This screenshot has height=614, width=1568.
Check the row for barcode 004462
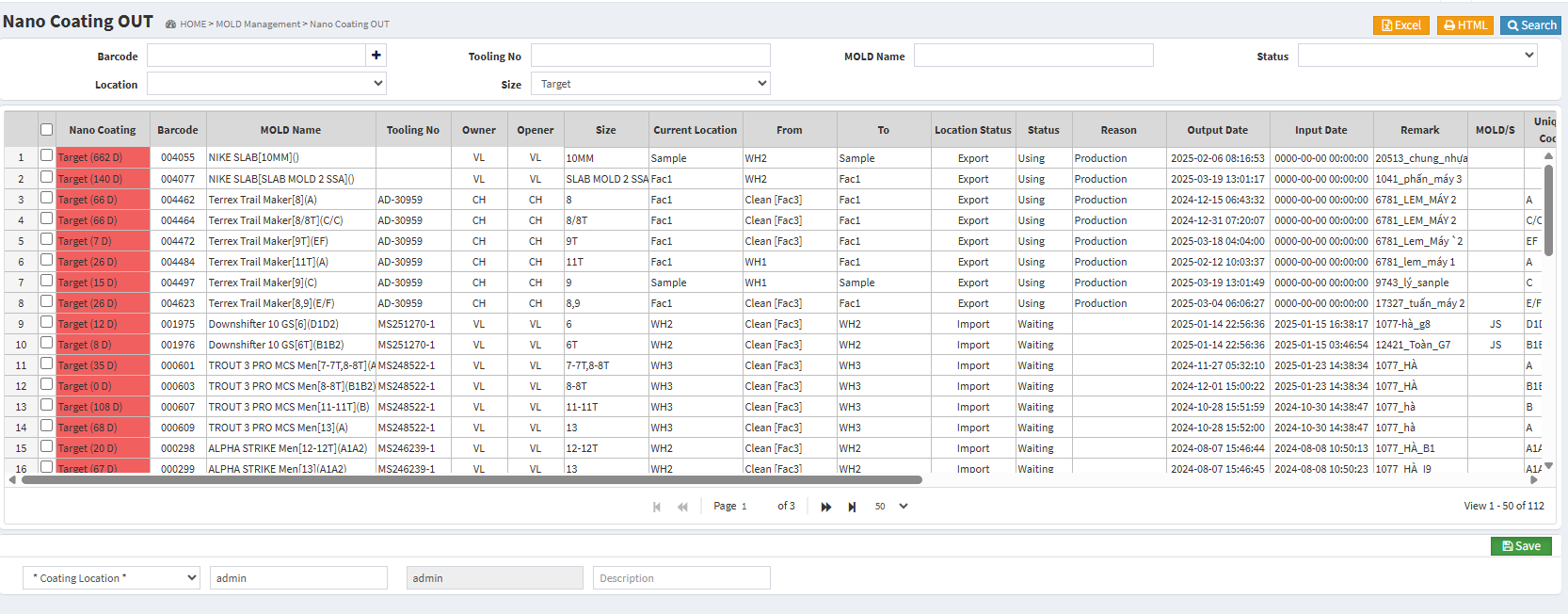coord(46,198)
